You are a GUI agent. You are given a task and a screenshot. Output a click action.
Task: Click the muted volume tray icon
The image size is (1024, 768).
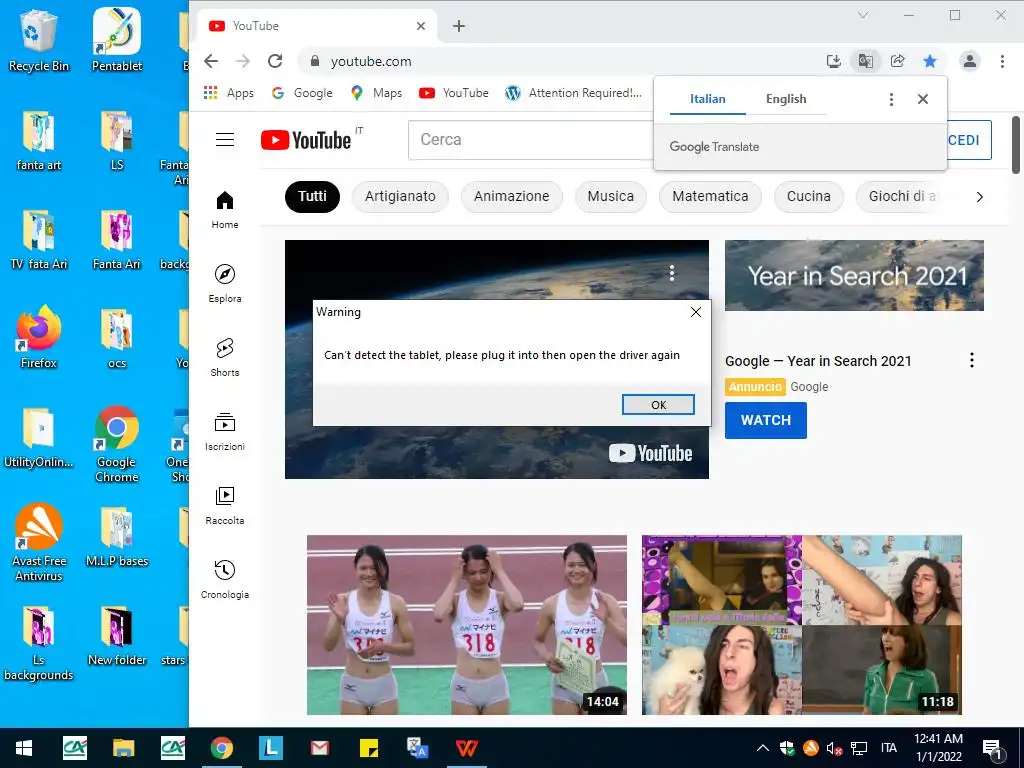click(834, 748)
